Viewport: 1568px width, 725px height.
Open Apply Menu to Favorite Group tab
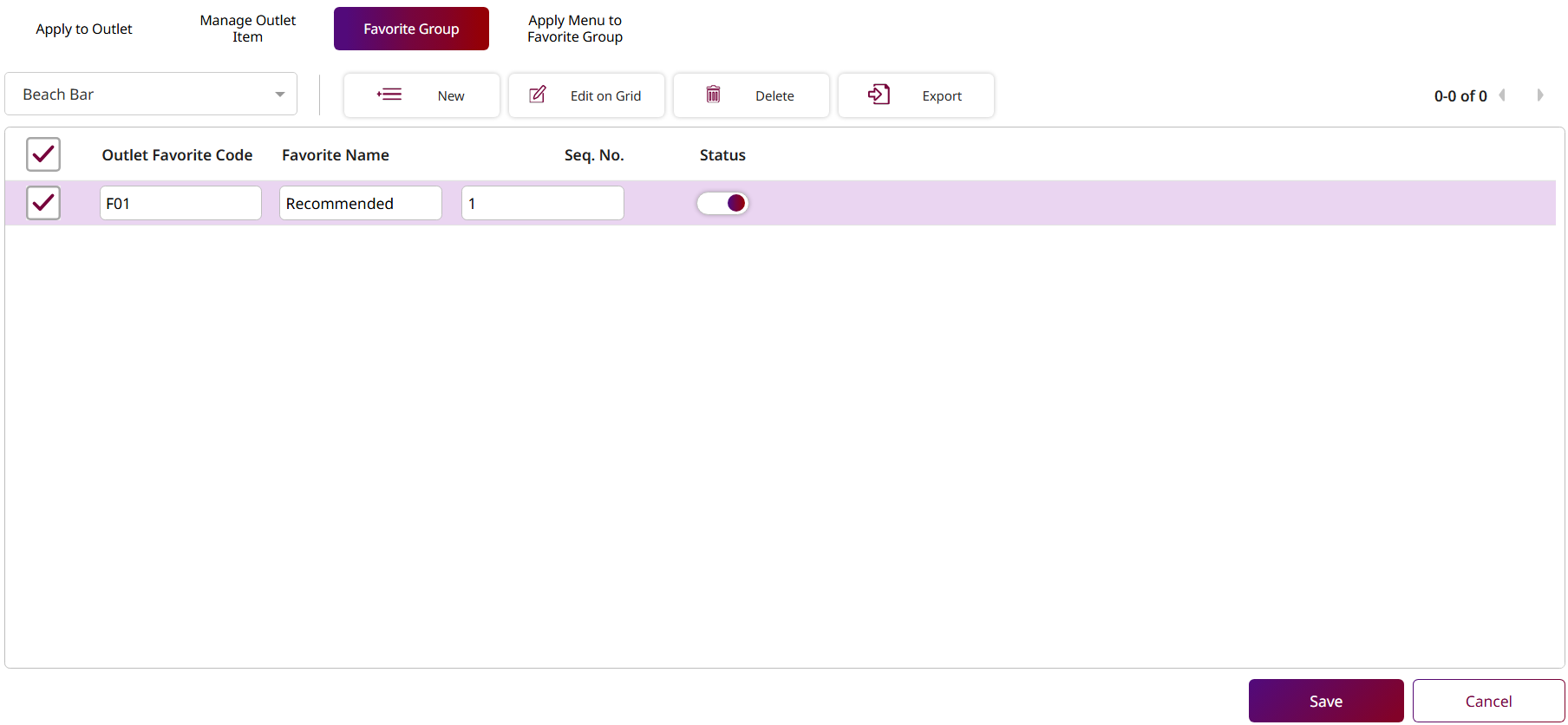575,29
